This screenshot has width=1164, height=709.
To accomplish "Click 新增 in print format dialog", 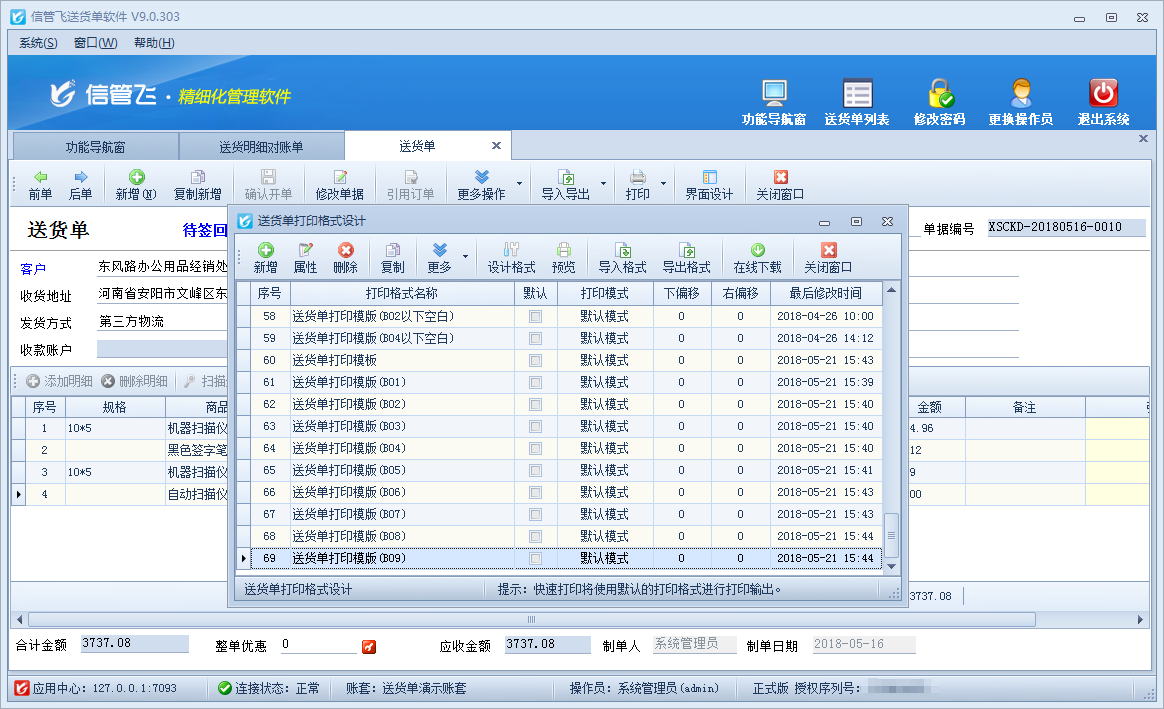I will [x=265, y=258].
